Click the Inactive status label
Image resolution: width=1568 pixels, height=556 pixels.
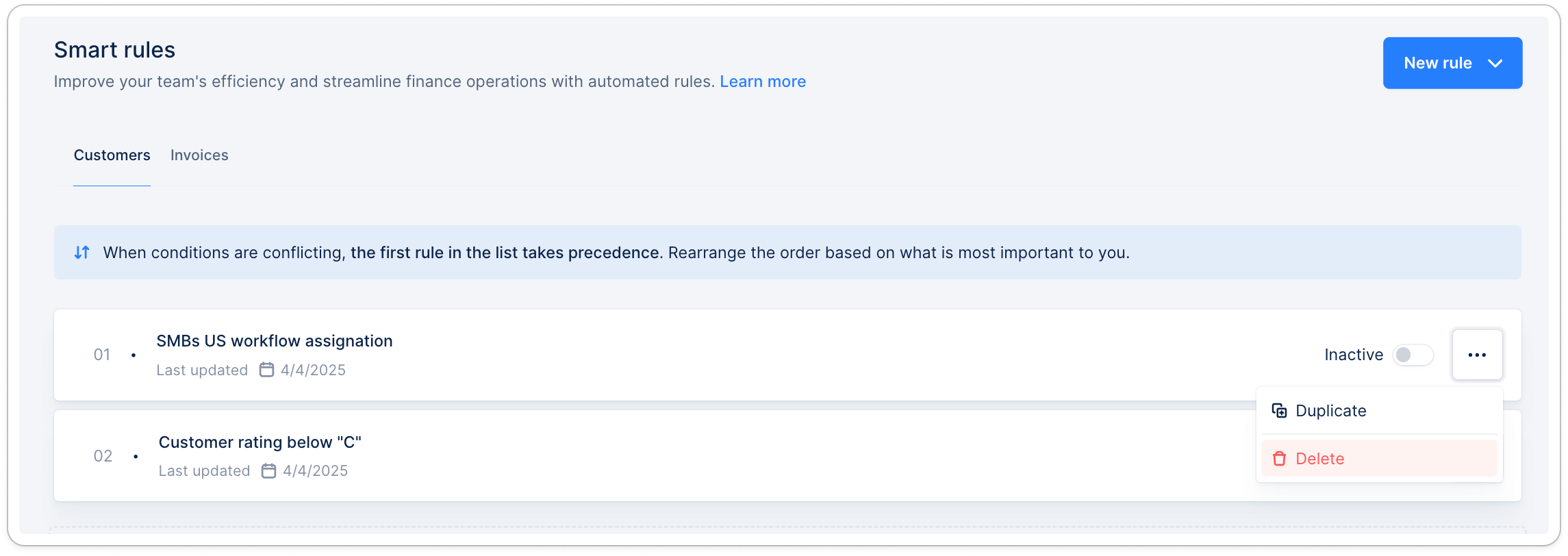click(x=1353, y=355)
